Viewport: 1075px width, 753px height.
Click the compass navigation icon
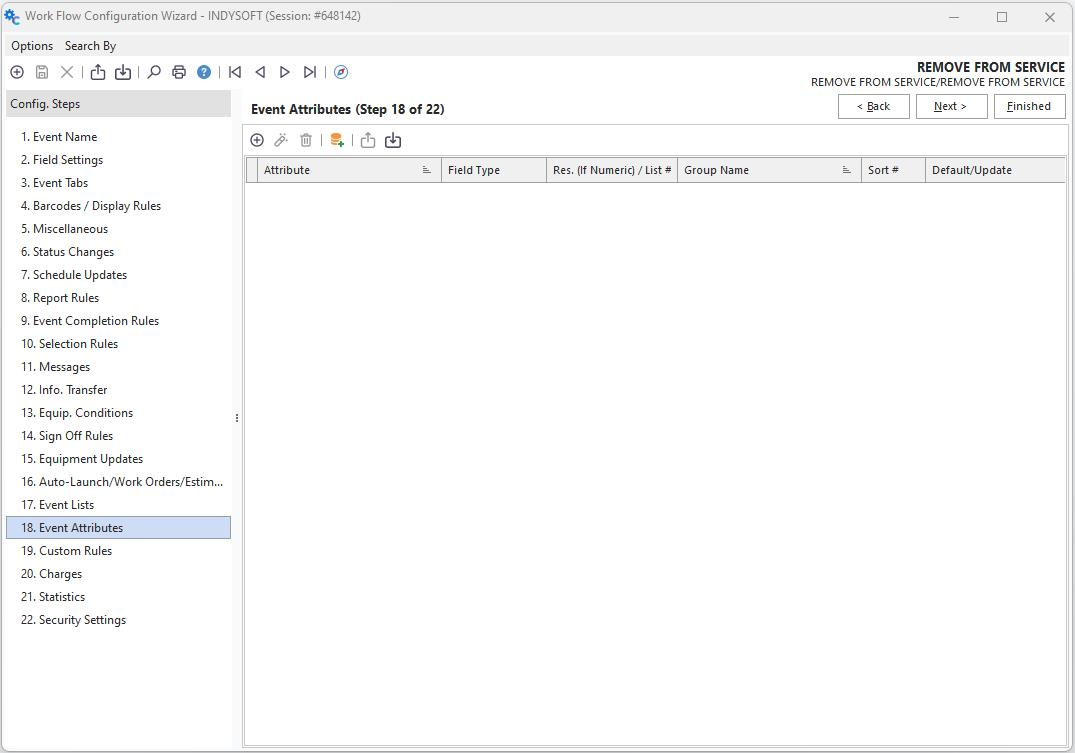tap(341, 72)
